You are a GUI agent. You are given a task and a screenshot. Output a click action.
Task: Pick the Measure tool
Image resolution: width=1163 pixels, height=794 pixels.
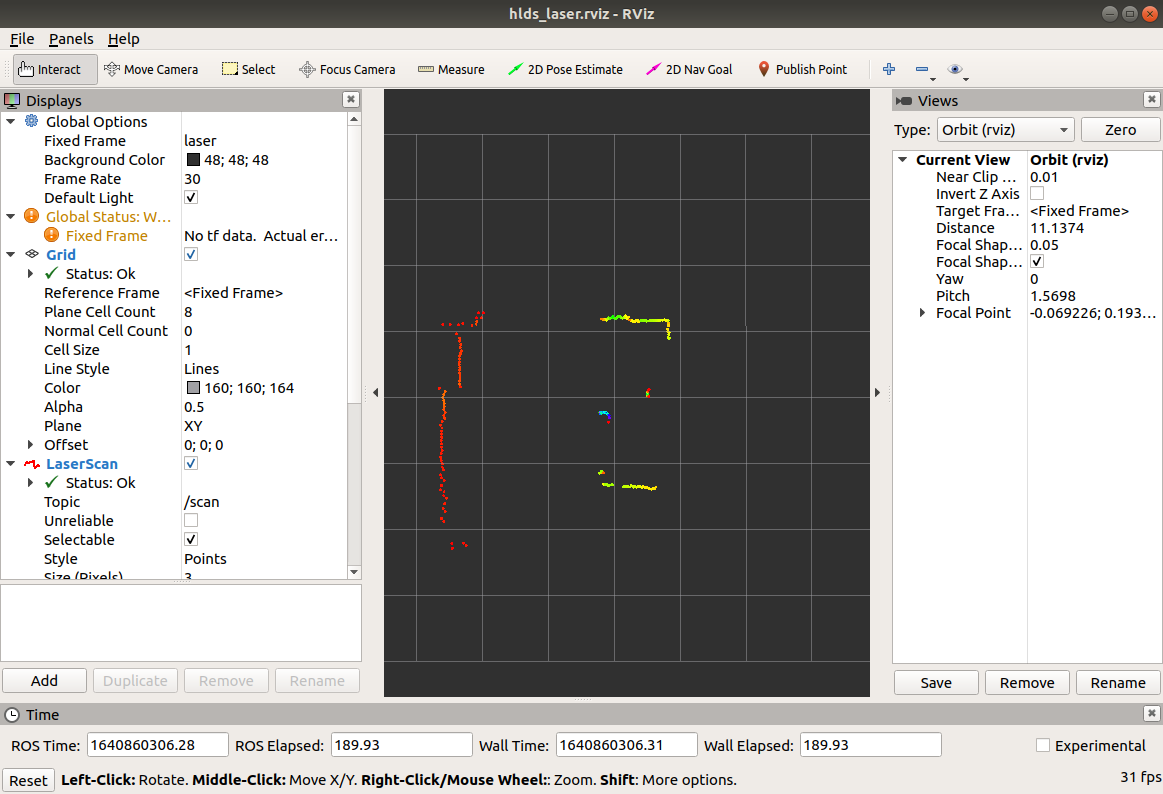tap(451, 69)
